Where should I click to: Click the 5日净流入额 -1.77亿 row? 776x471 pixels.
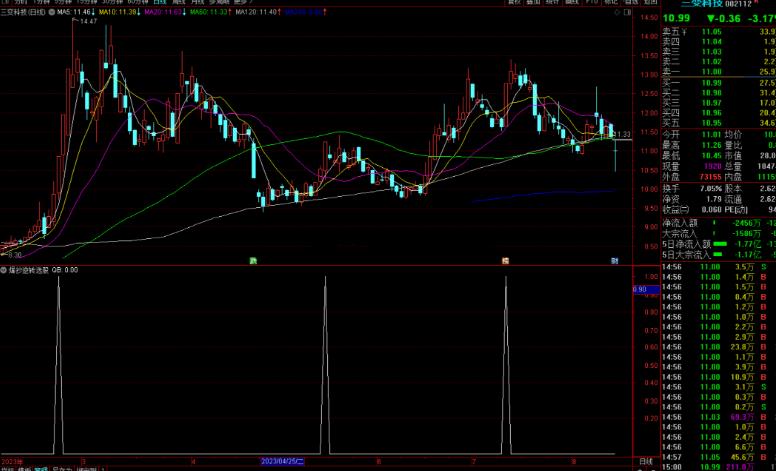click(719, 244)
